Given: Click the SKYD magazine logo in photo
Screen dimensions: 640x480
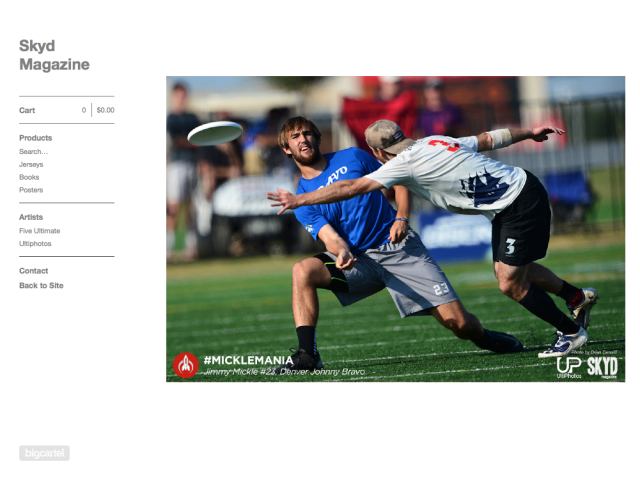Looking at the screenshot, I should [x=602, y=367].
